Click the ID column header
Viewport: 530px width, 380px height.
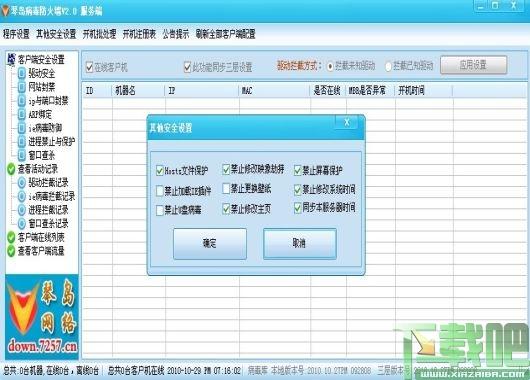(x=97, y=91)
